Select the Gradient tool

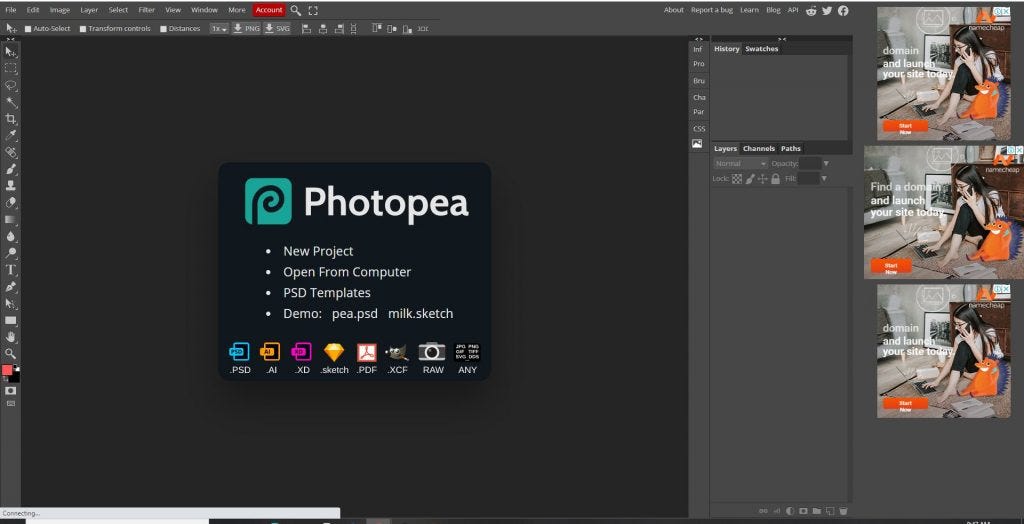point(10,220)
